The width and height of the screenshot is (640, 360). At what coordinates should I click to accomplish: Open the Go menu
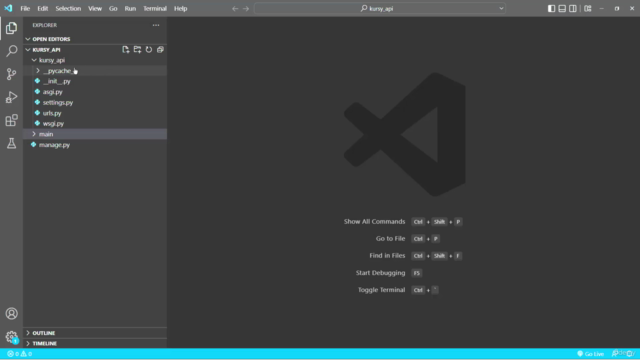pyautogui.click(x=113, y=9)
